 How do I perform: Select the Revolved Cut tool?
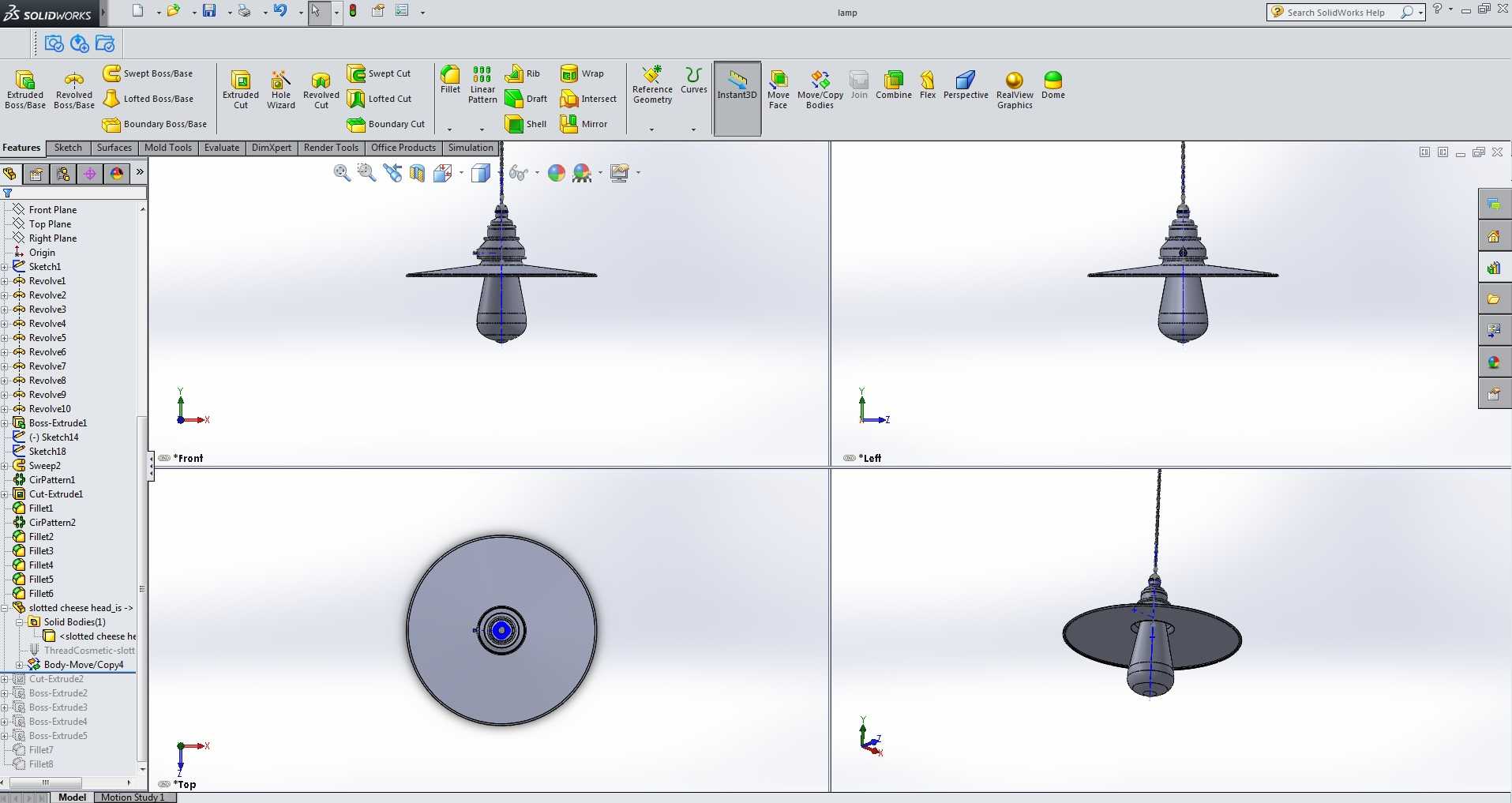tap(321, 88)
